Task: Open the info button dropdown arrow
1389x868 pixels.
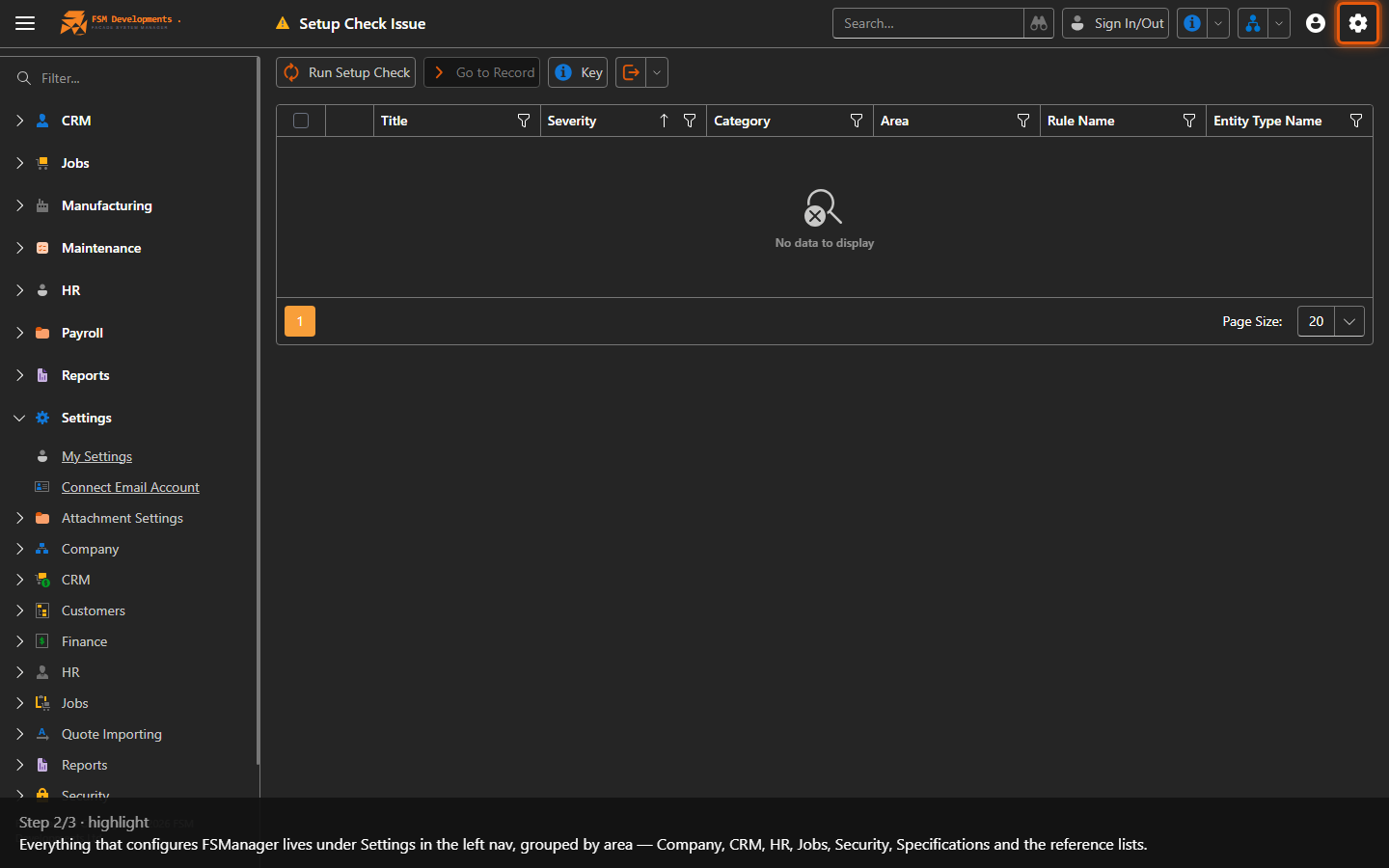Action: coord(1218,23)
